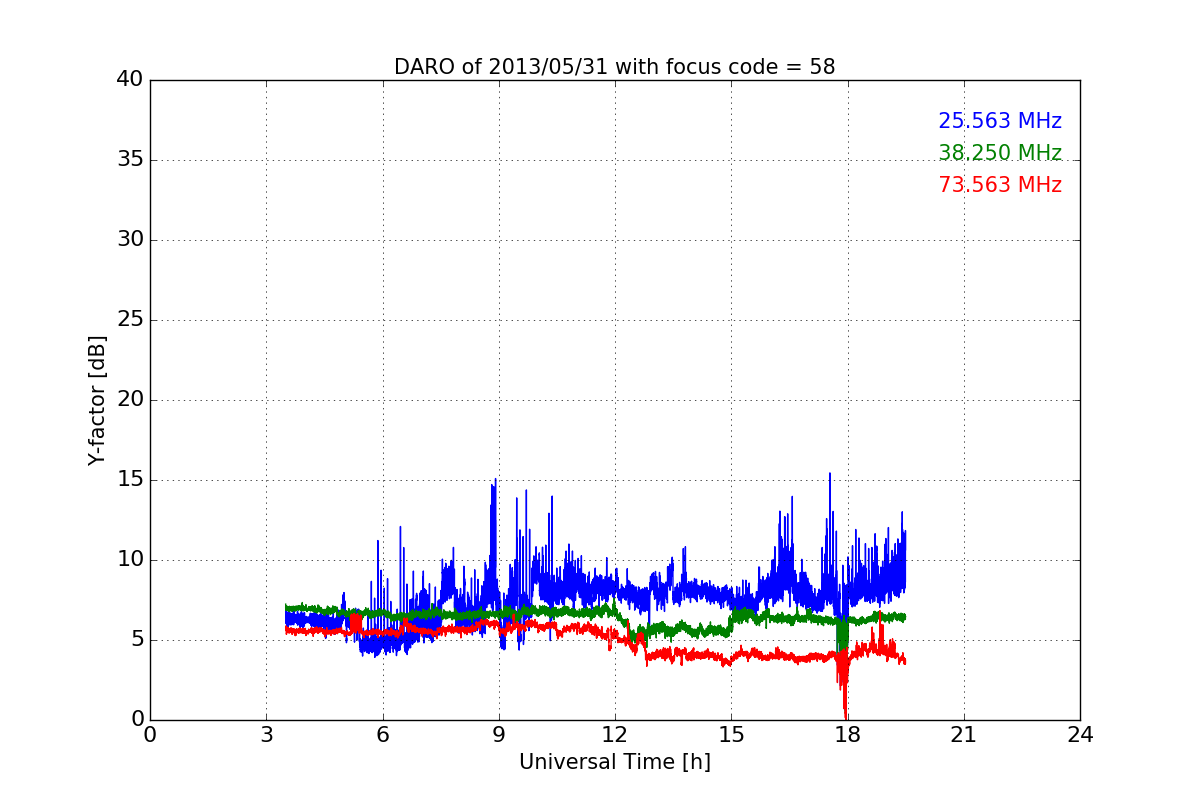
Task: Click x-axis tick label 12
Action: click(x=615, y=734)
